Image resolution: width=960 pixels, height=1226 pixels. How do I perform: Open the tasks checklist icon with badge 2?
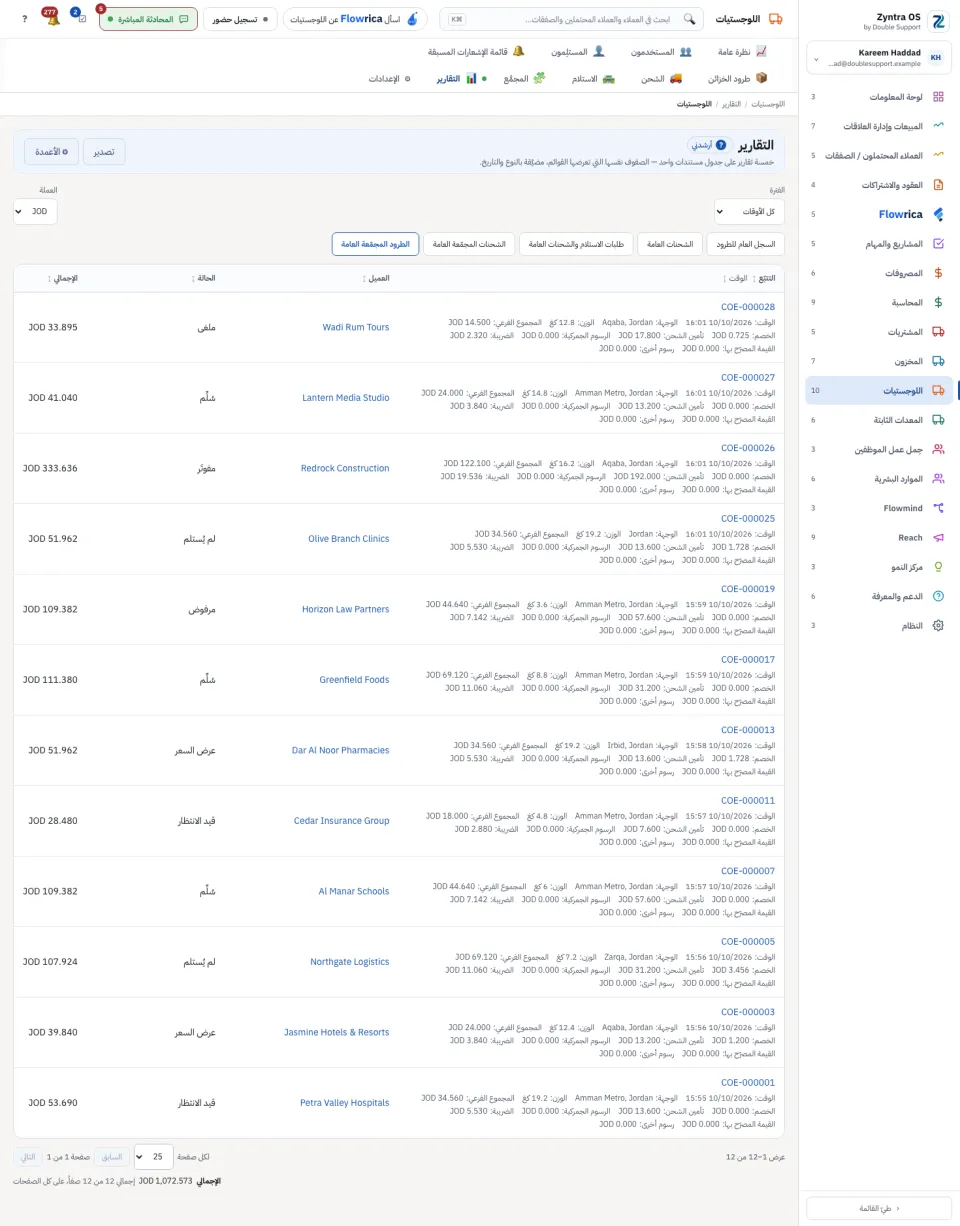pos(81,19)
